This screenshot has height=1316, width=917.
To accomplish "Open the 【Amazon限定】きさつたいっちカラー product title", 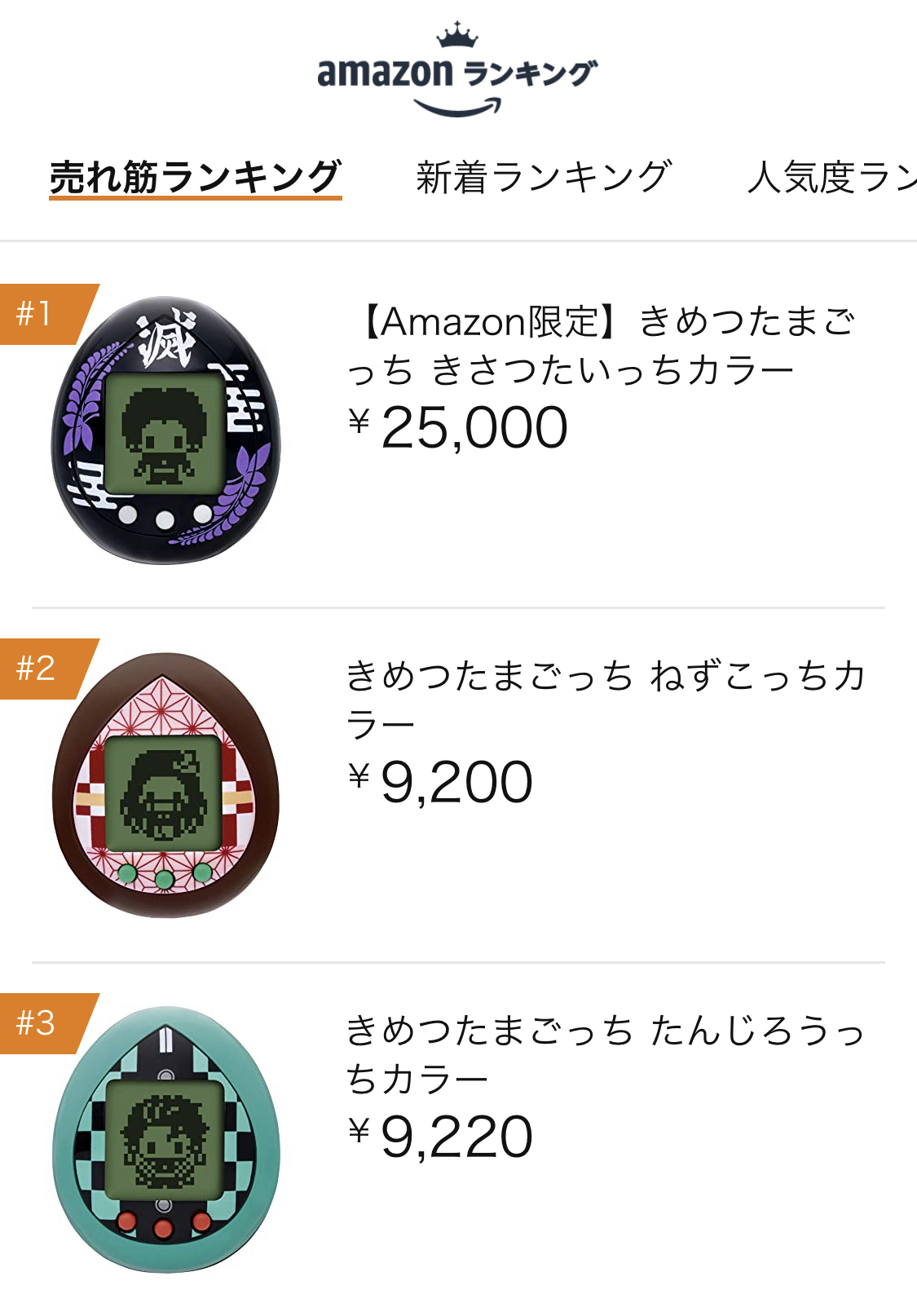I will point(602,346).
